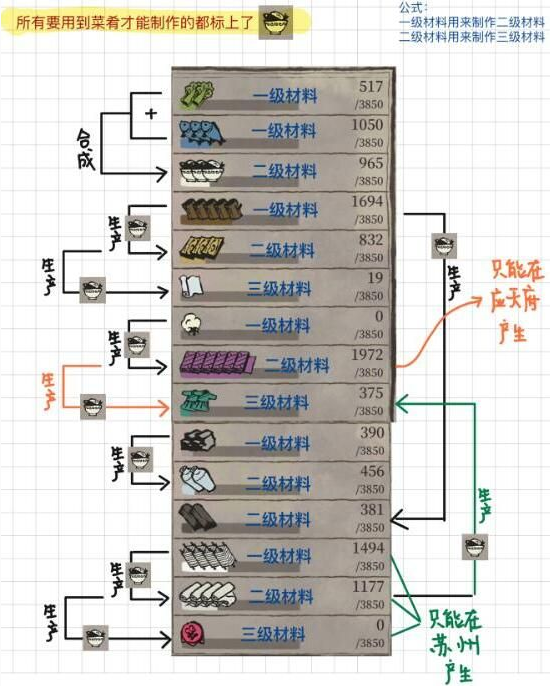Click the green 只能在苏州产生 note
This screenshot has width=550, height=686.
[455, 645]
